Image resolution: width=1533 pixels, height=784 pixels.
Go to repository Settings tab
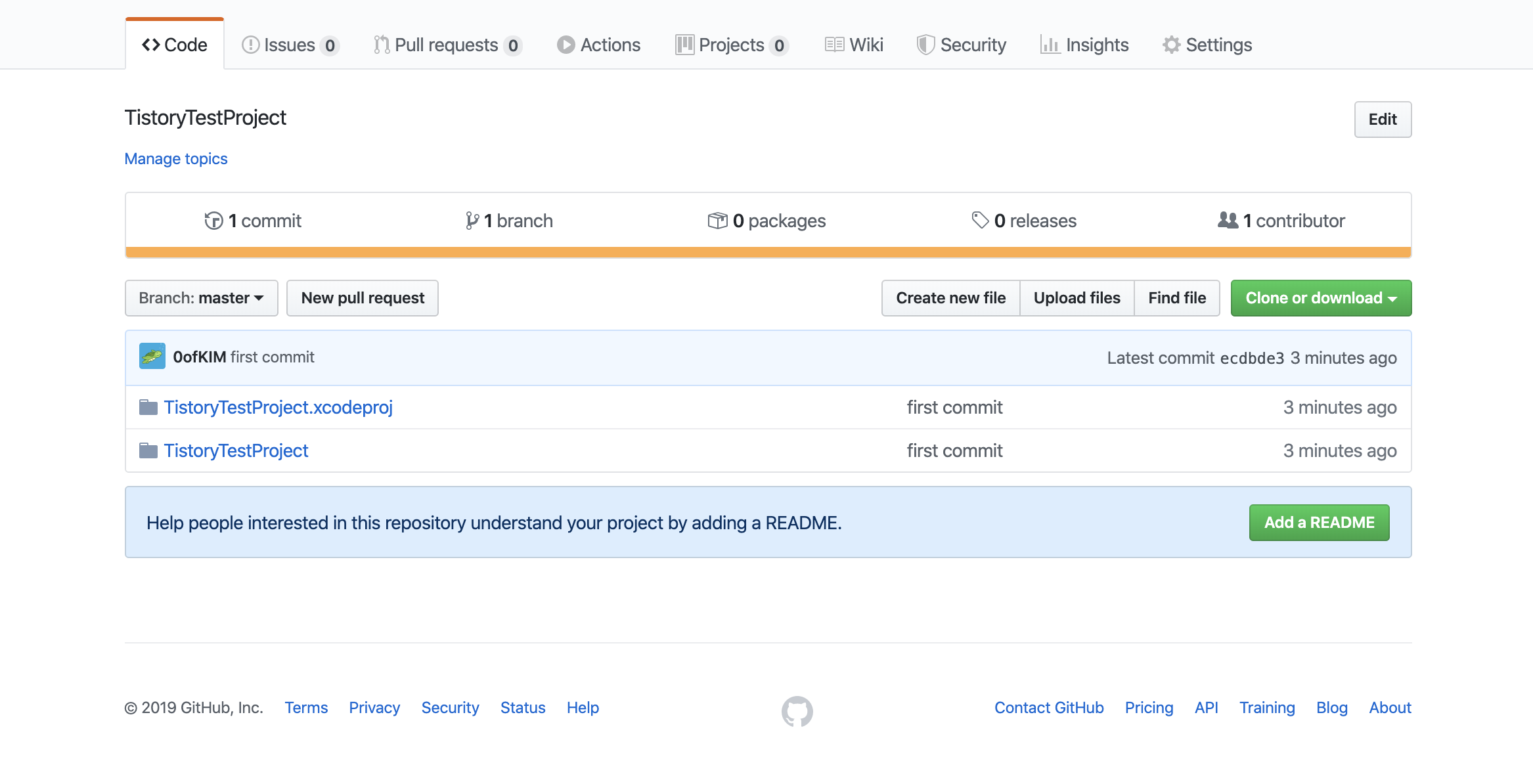click(x=1207, y=45)
